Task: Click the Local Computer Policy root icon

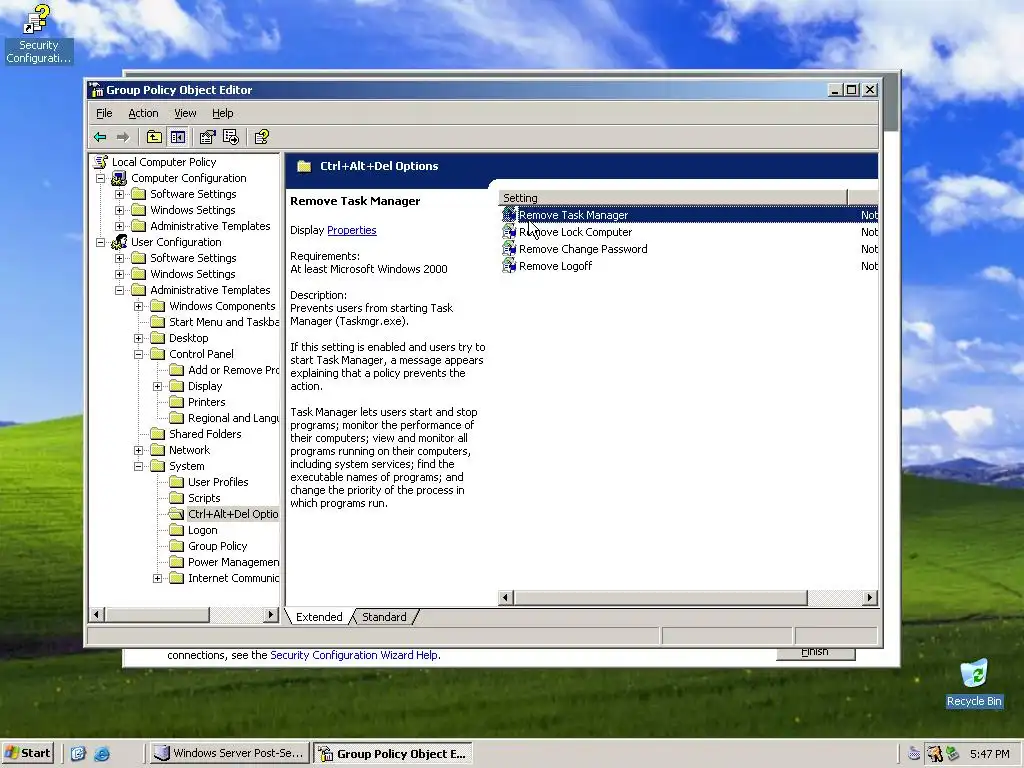Action: 101,162
